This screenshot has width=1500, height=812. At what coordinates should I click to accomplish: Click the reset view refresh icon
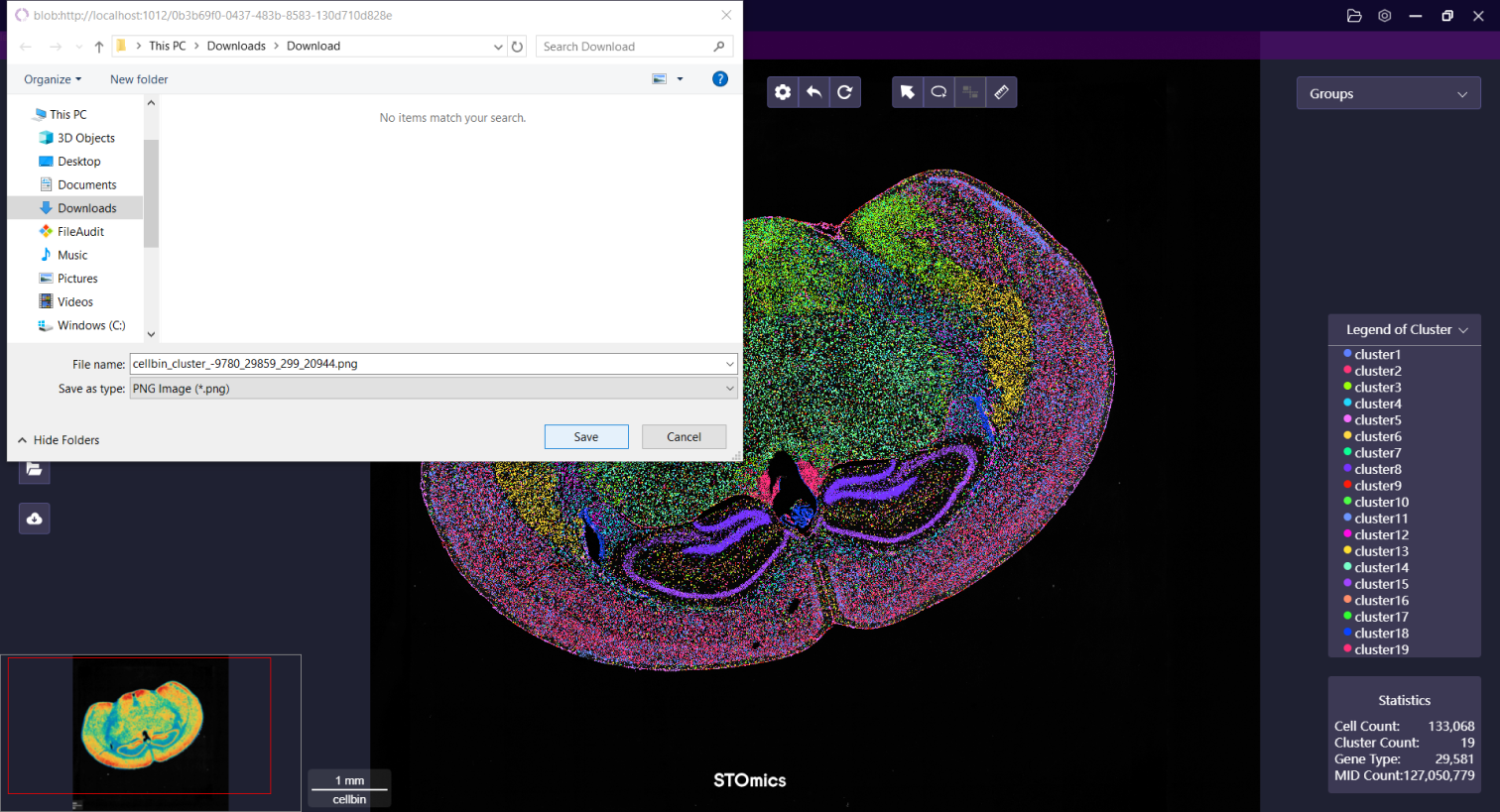845,92
